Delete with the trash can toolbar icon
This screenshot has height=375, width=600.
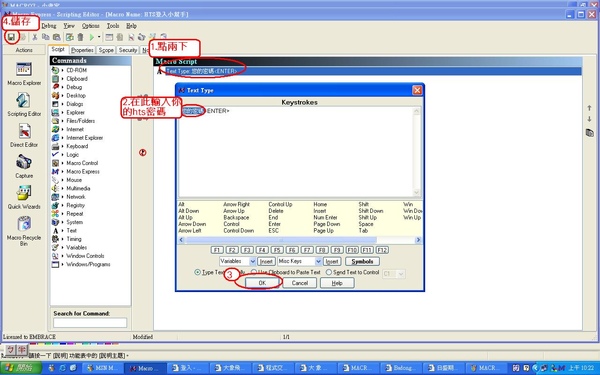coord(80,37)
